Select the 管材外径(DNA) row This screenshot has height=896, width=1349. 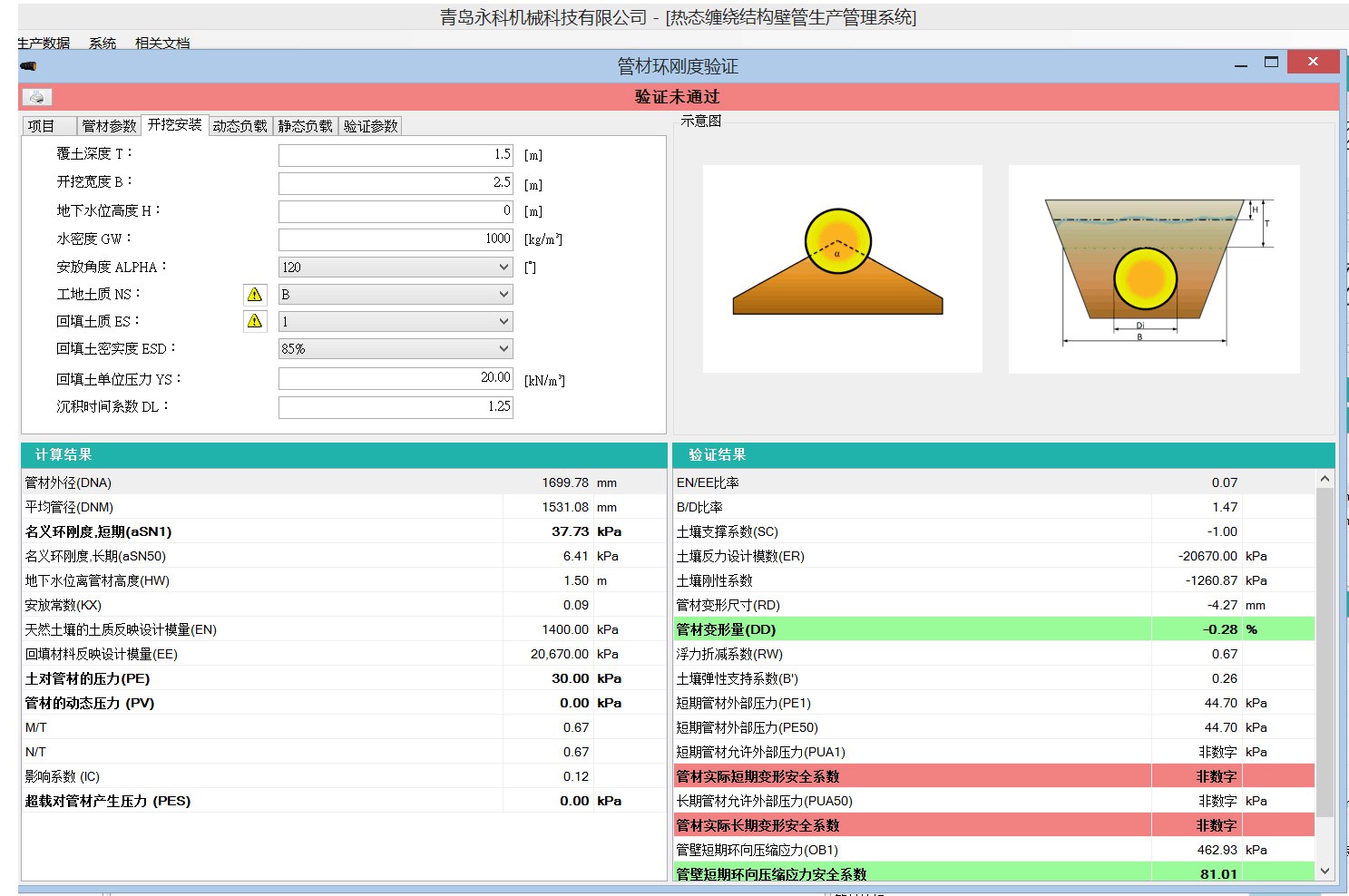343,482
